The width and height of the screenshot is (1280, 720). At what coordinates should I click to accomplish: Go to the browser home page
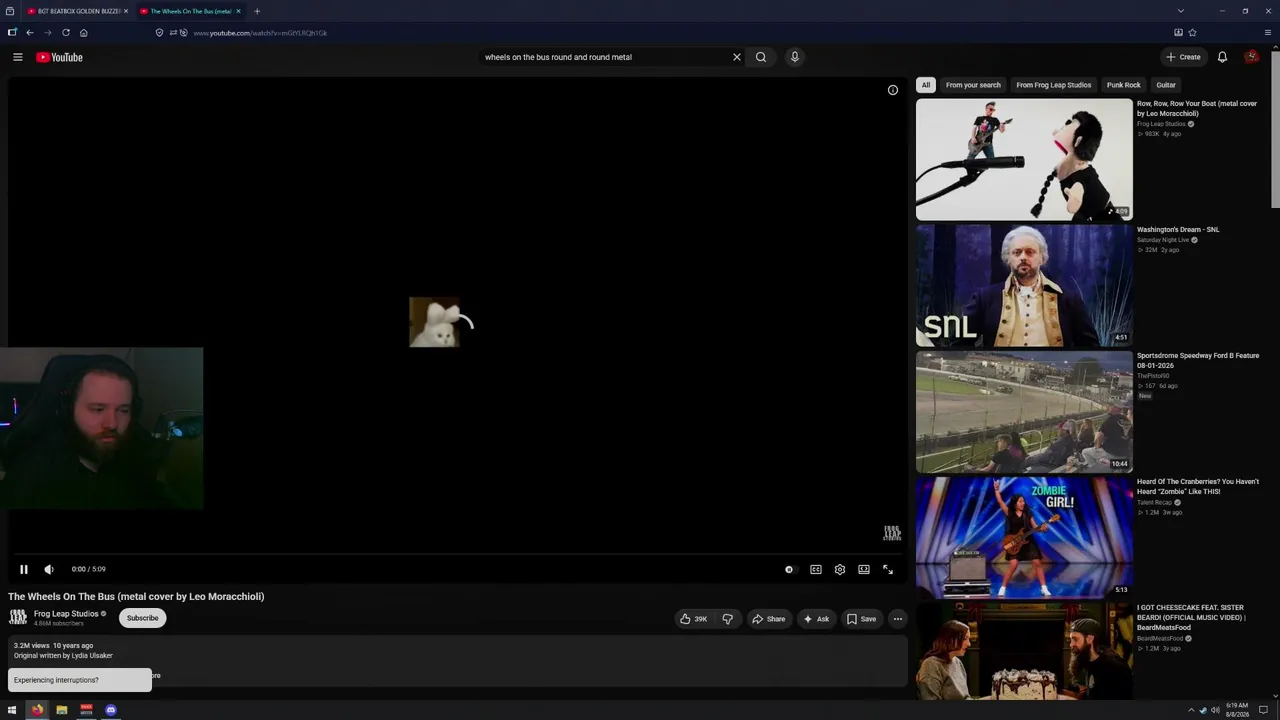coord(84,33)
